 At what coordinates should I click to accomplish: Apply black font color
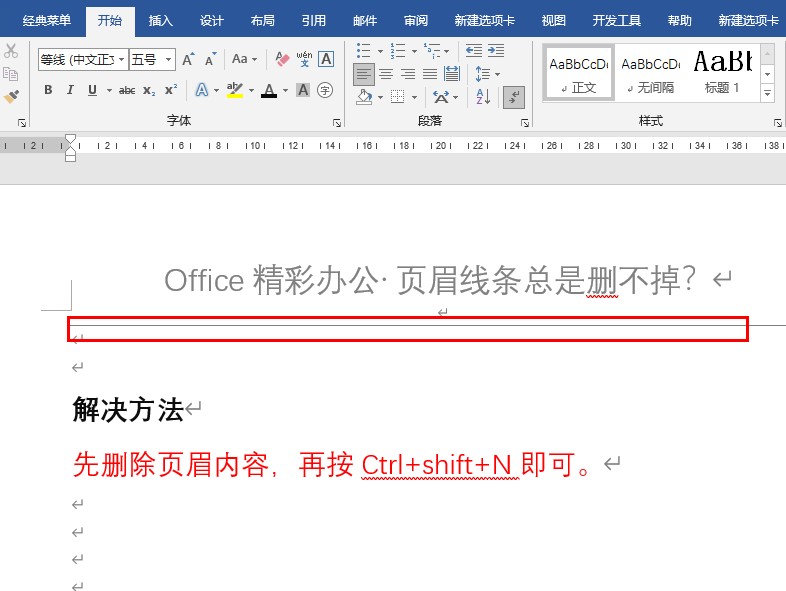(x=269, y=90)
